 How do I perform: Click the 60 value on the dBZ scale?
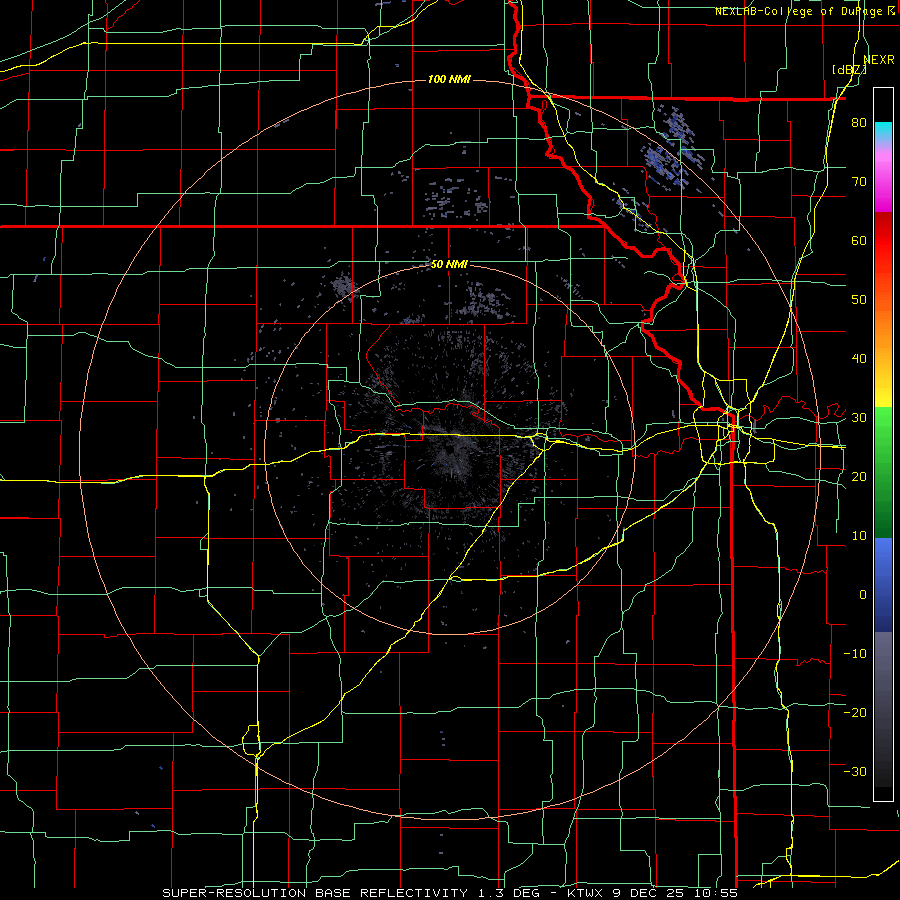tap(859, 240)
